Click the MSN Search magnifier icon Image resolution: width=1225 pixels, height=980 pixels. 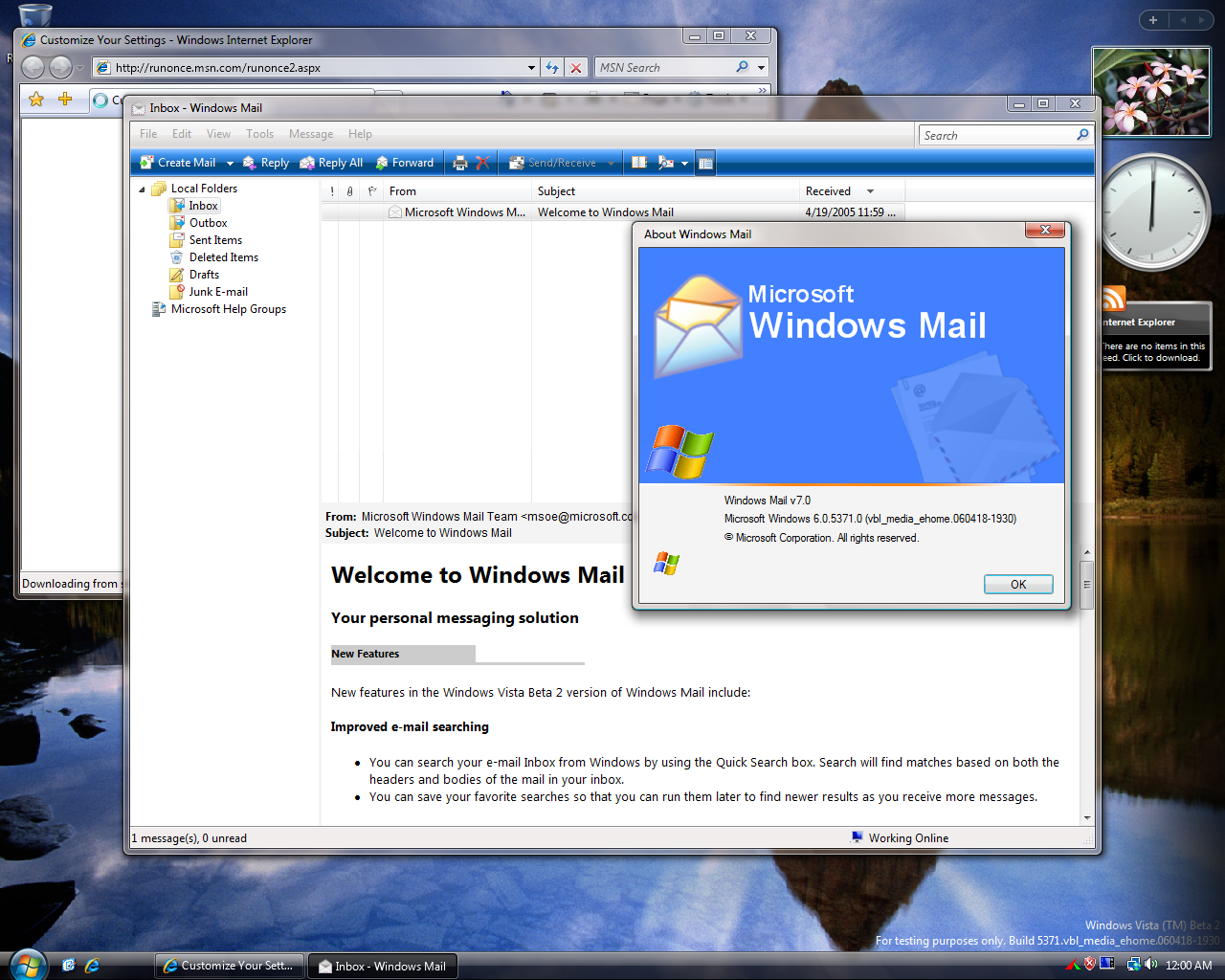pyautogui.click(x=743, y=67)
